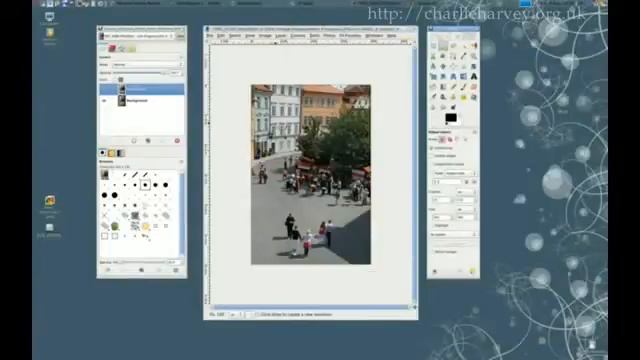Select the Paintbrush tool in toolbox
Viewport: 640px width, 360px height.
pos(463,87)
